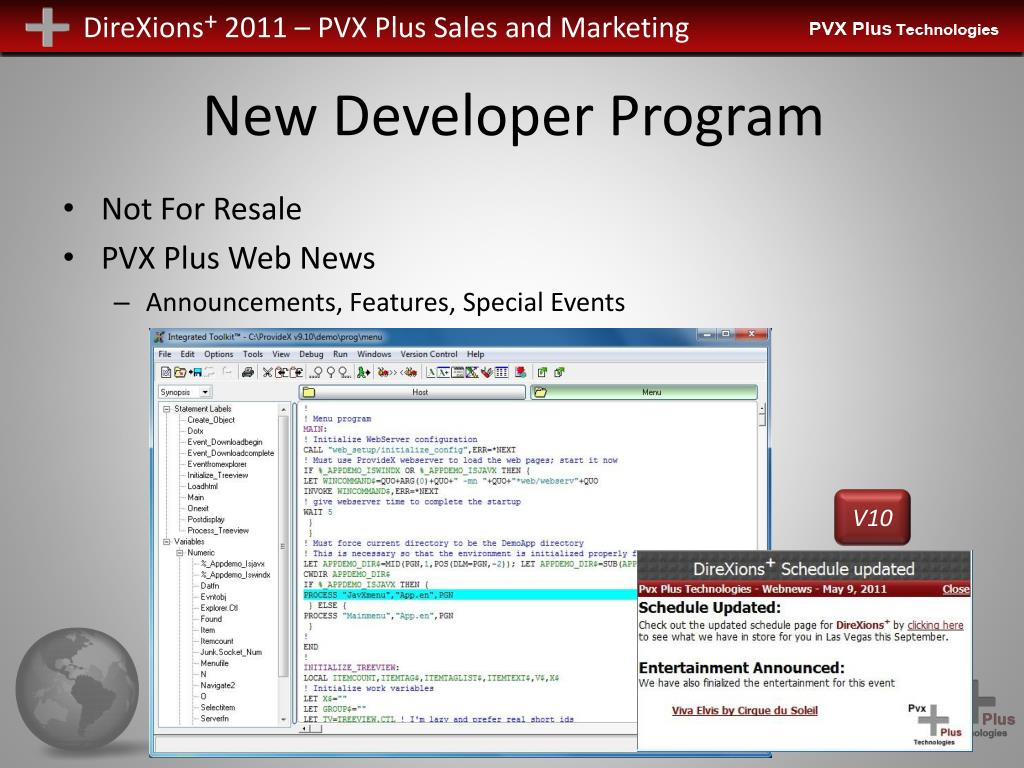Click the Open folder toolbar icon

(180, 372)
